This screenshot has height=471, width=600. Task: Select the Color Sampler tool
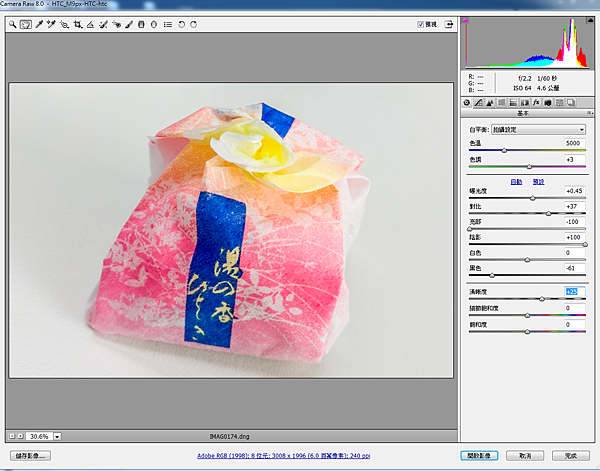[51, 24]
